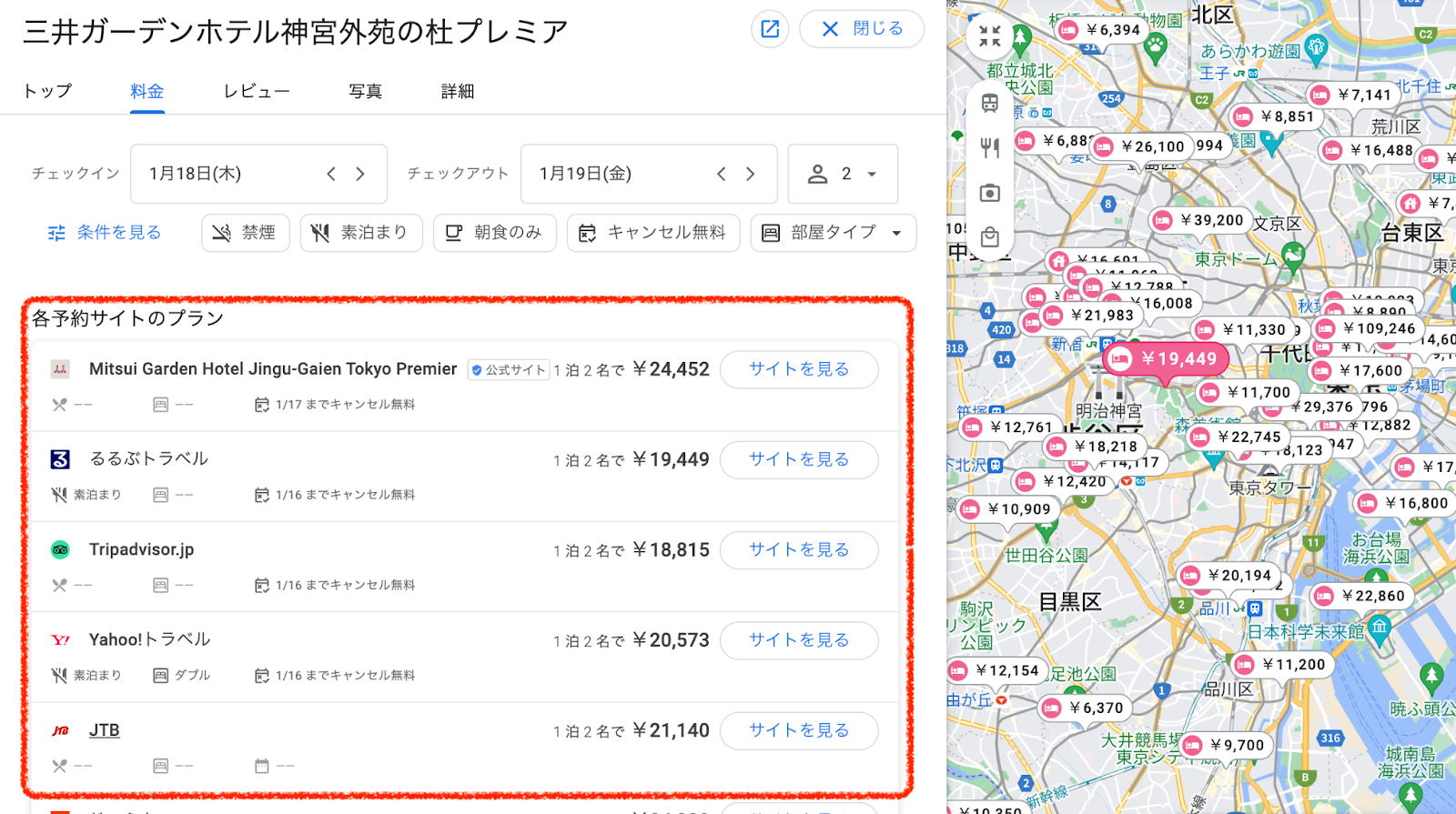Show shopping places with the bag icon

[990, 237]
